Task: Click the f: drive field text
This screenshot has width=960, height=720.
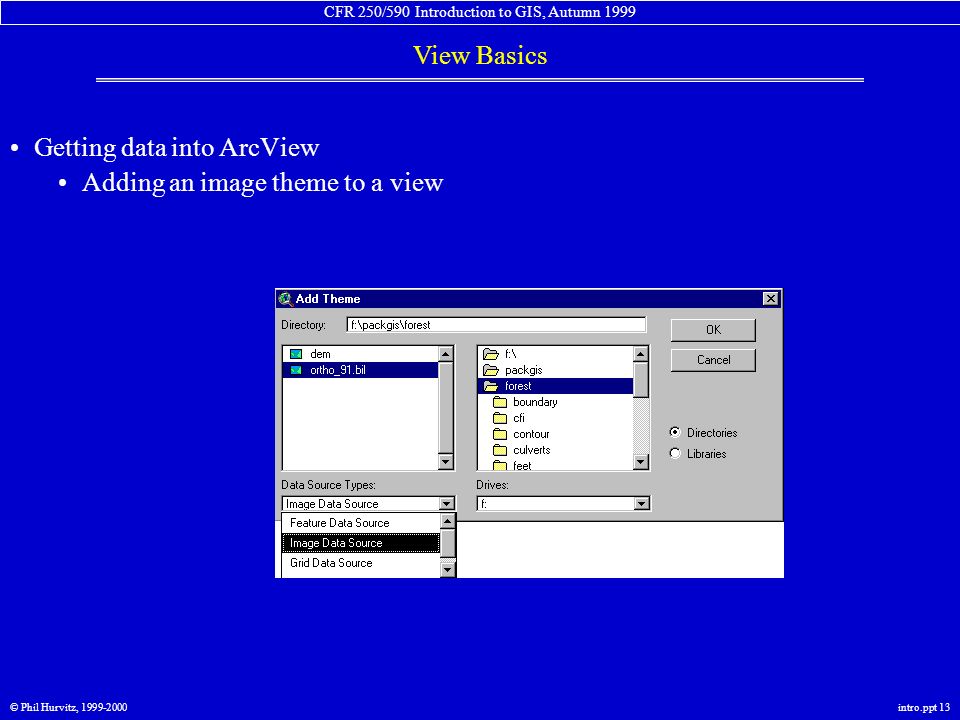Action: pos(484,504)
